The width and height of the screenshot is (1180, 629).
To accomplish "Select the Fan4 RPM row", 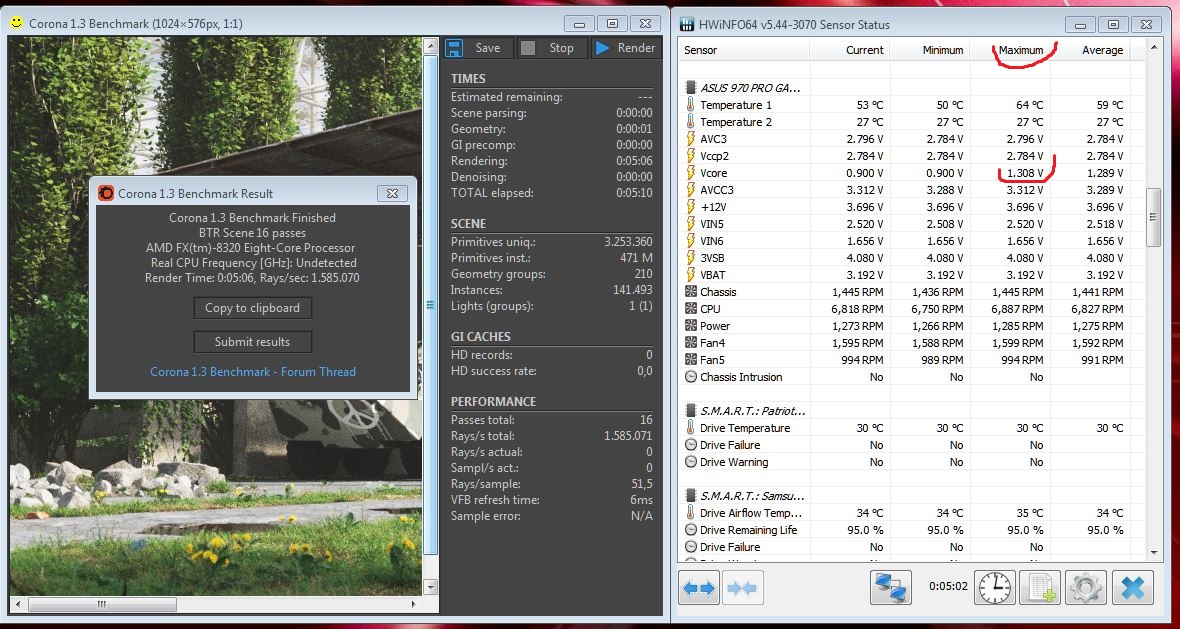I will coord(911,343).
